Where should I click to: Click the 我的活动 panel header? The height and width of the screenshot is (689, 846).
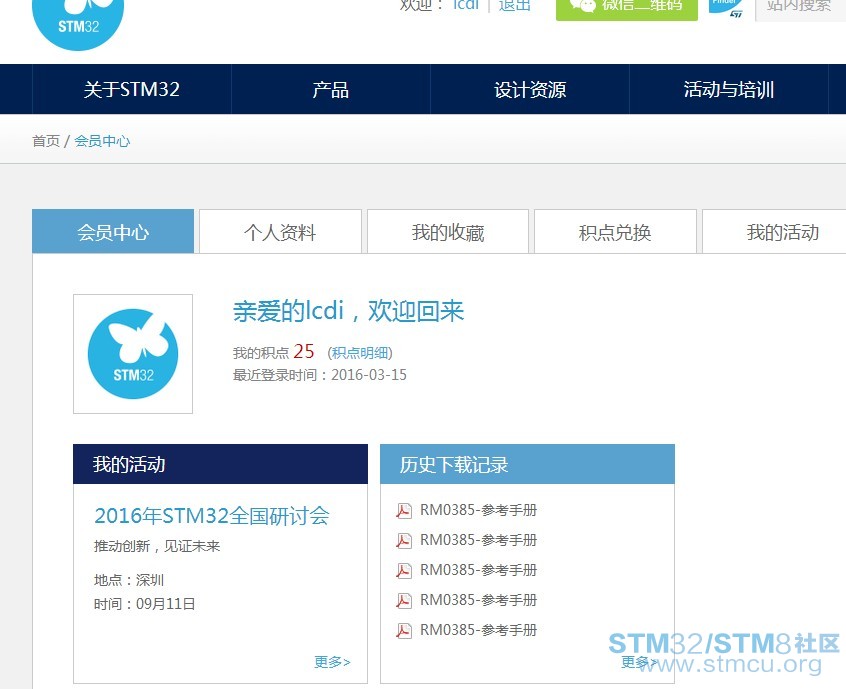pyautogui.click(x=220, y=464)
